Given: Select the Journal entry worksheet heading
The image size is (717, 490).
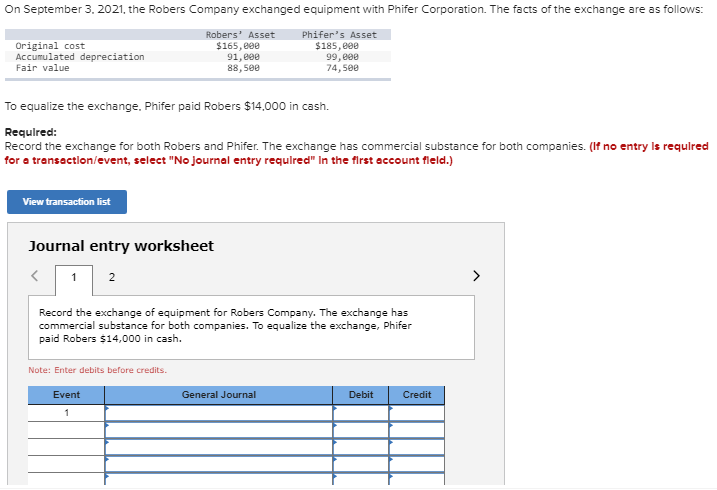Looking at the screenshot, I should click(121, 246).
